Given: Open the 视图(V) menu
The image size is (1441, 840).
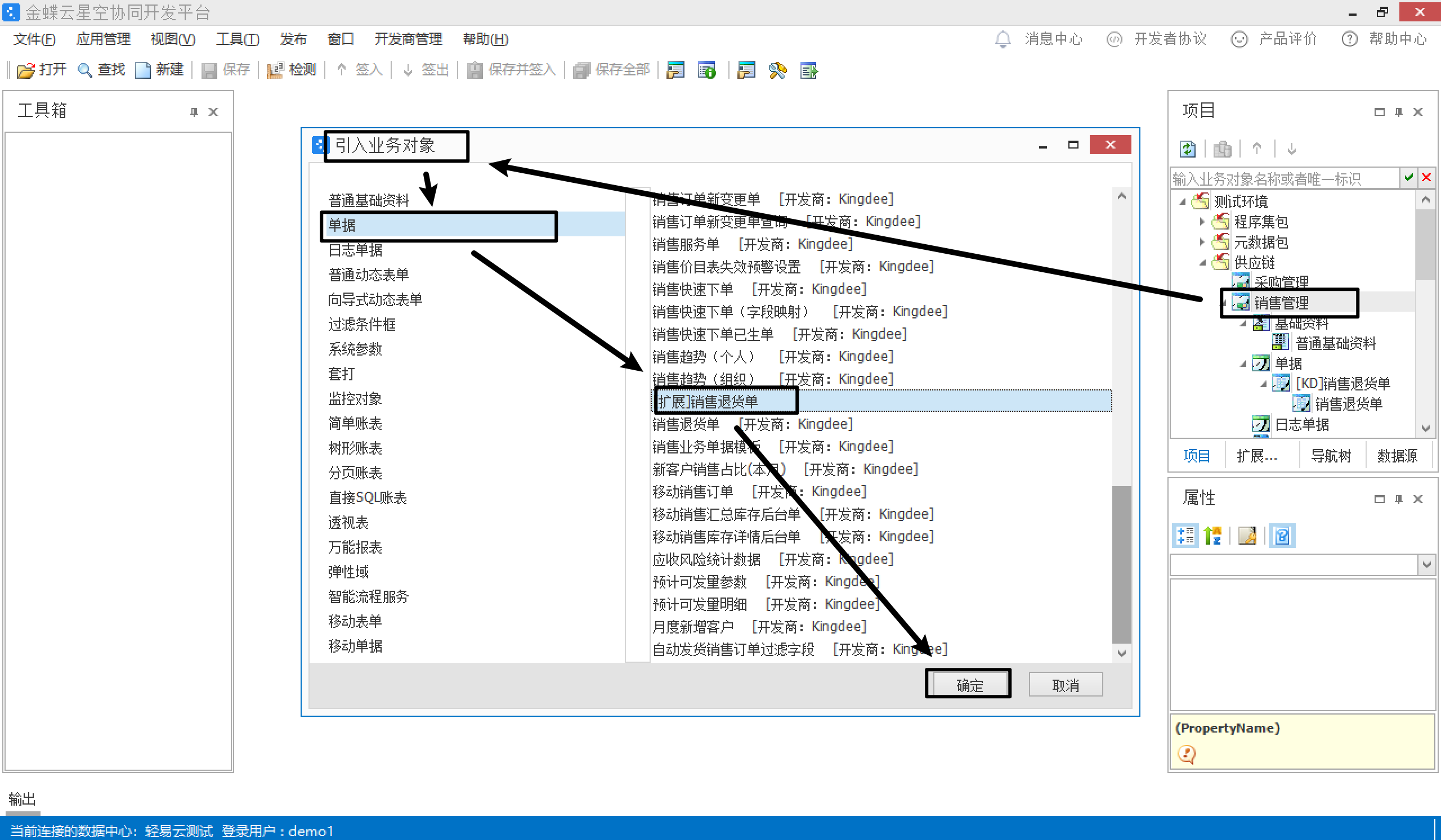Looking at the screenshot, I should (173, 39).
